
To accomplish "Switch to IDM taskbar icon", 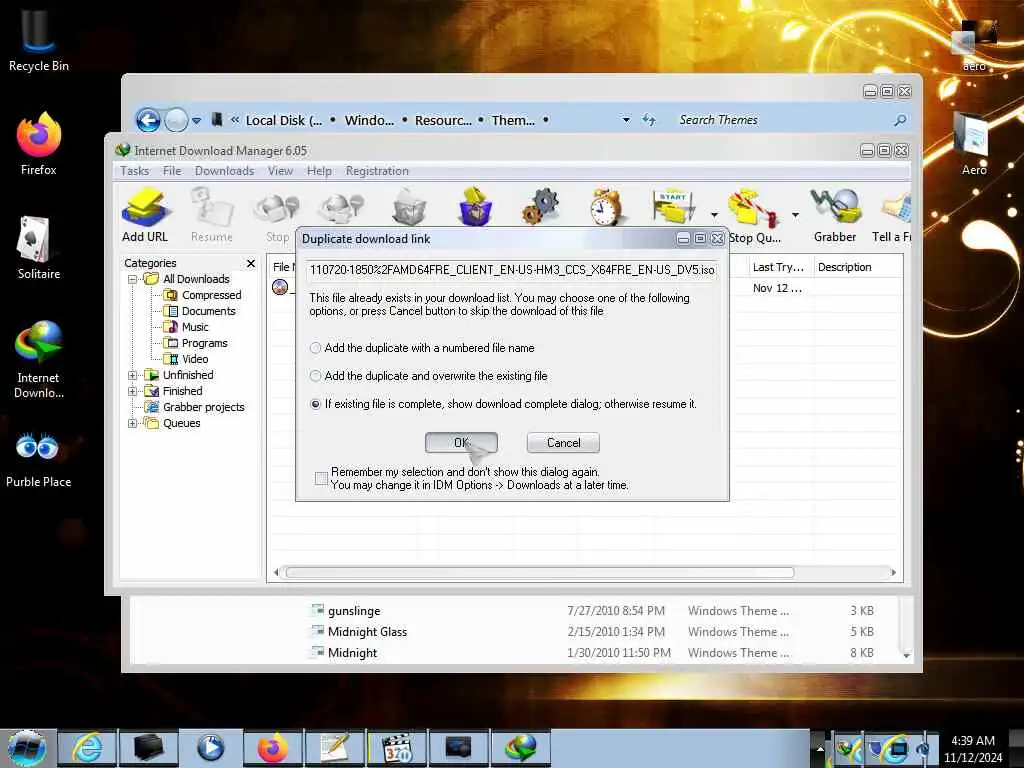I will tap(520, 748).
